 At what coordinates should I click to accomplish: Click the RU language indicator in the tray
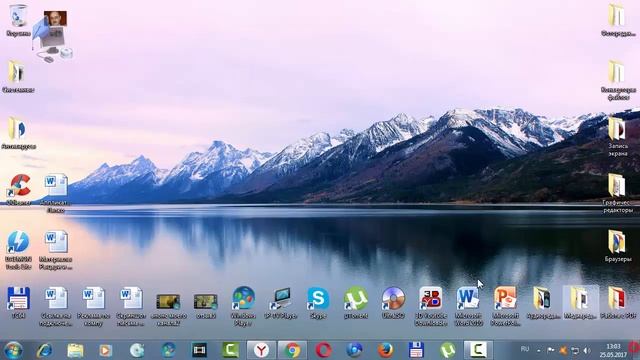[x=525, y=349]
